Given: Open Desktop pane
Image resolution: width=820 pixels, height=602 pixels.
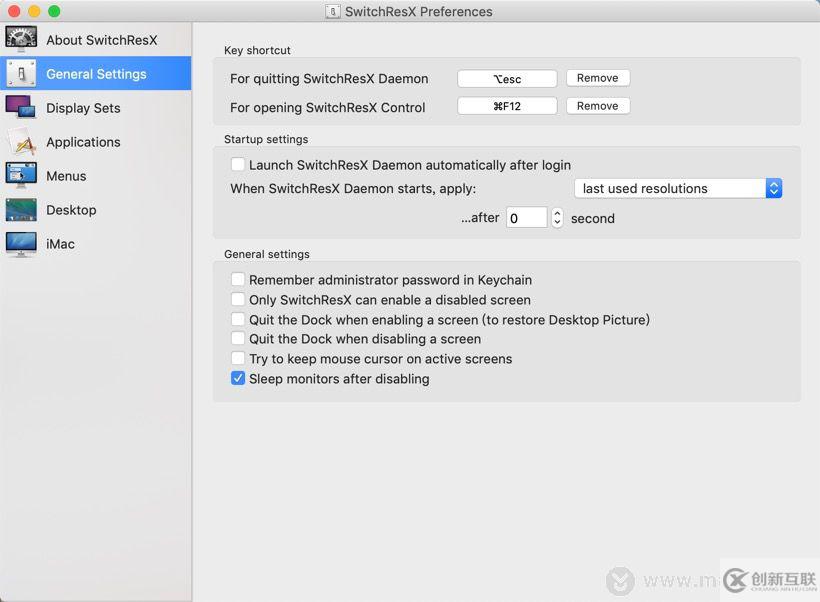Looking at the screenshot, I should [96, 210].
